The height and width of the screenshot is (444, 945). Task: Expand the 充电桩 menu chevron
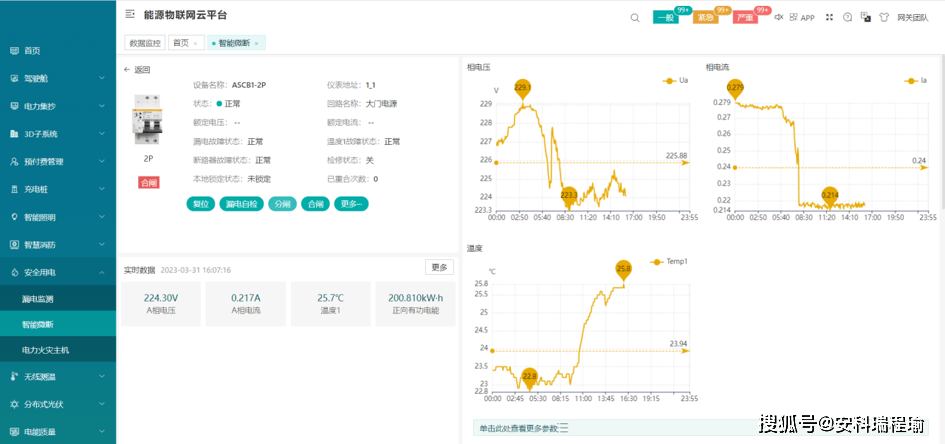coord(101,190)
